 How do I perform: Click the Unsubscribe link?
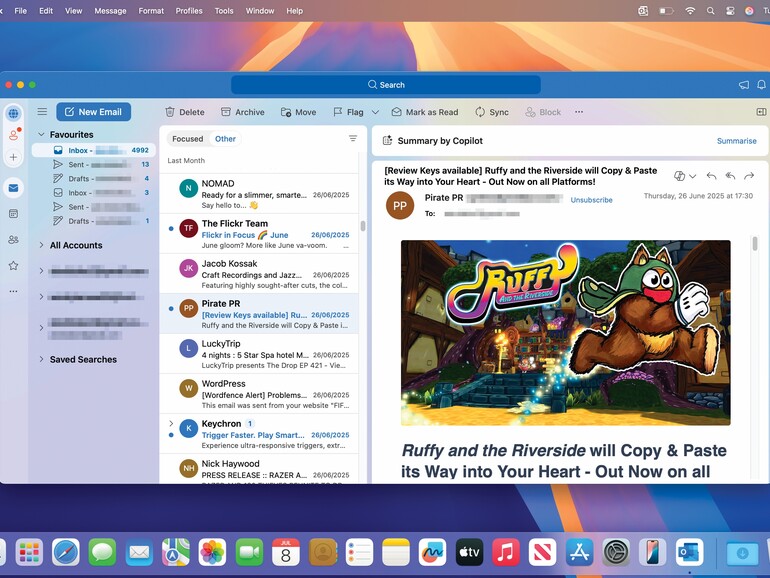(x=591, y=200)
